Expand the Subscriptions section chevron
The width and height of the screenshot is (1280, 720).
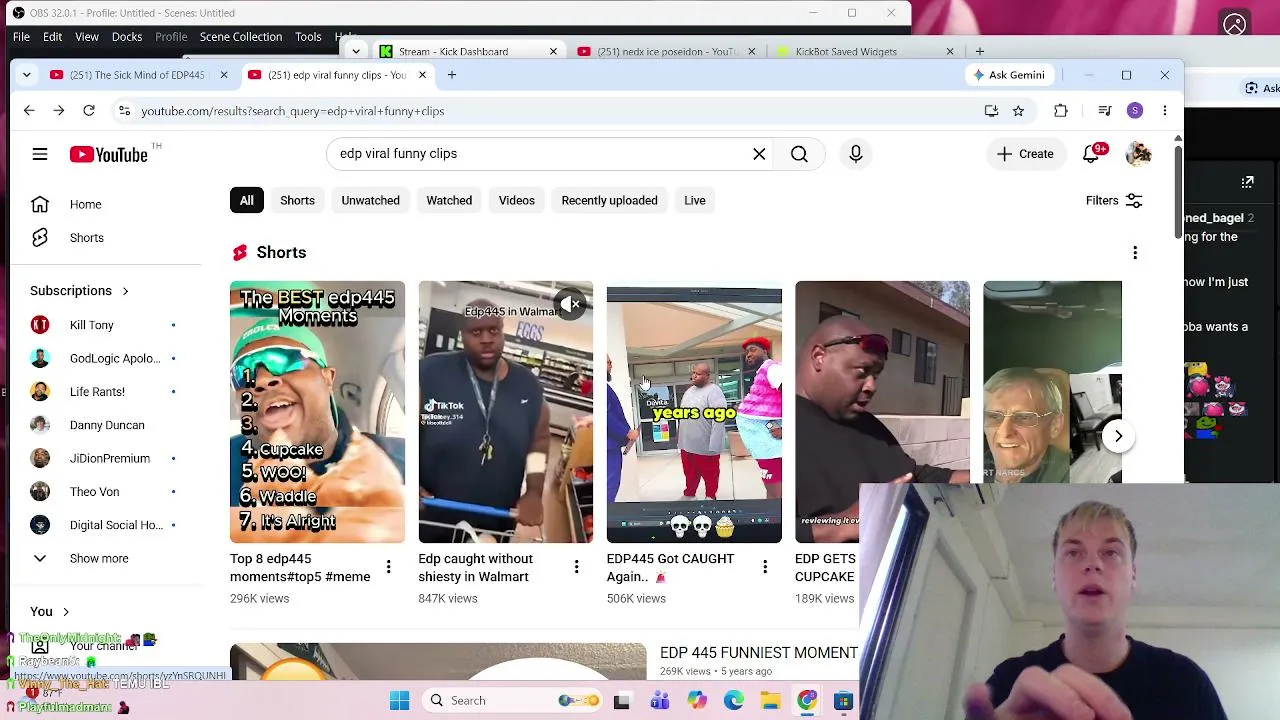pos(125,291)
